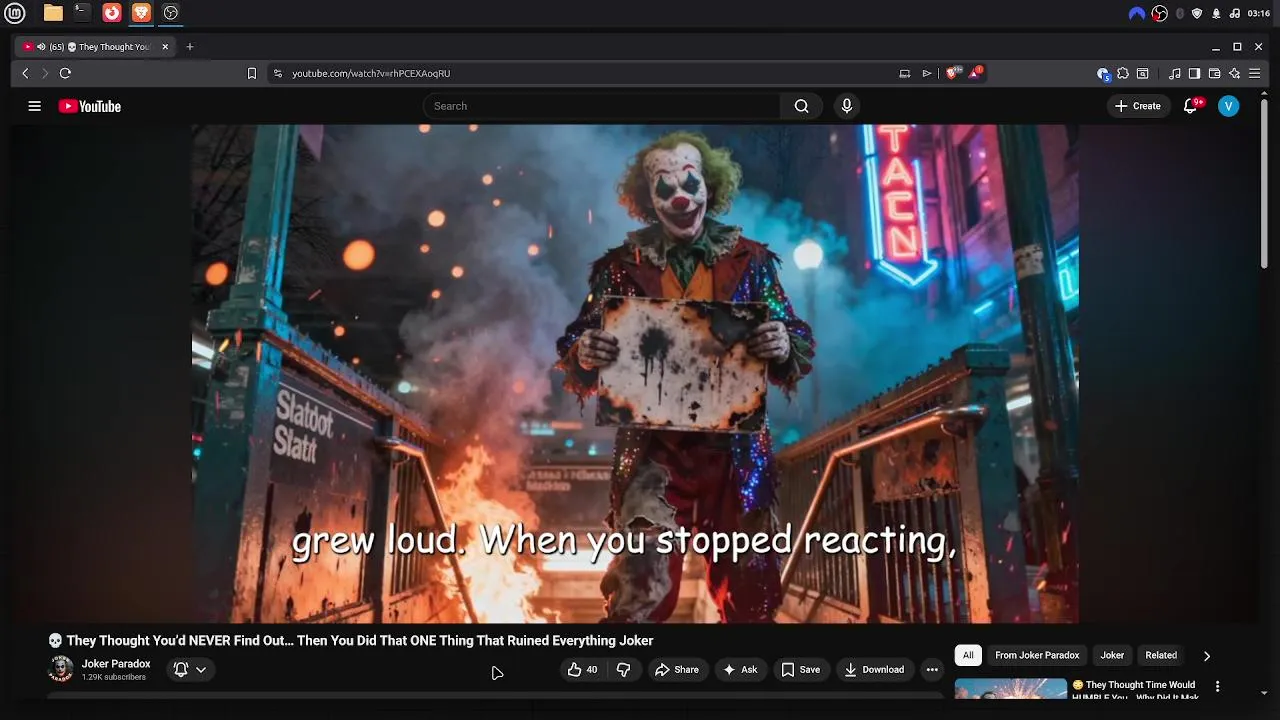Viewport: 1280px width, 720px height.
Task: Open the music note tray applet
Action: [x=1235, y=13]
